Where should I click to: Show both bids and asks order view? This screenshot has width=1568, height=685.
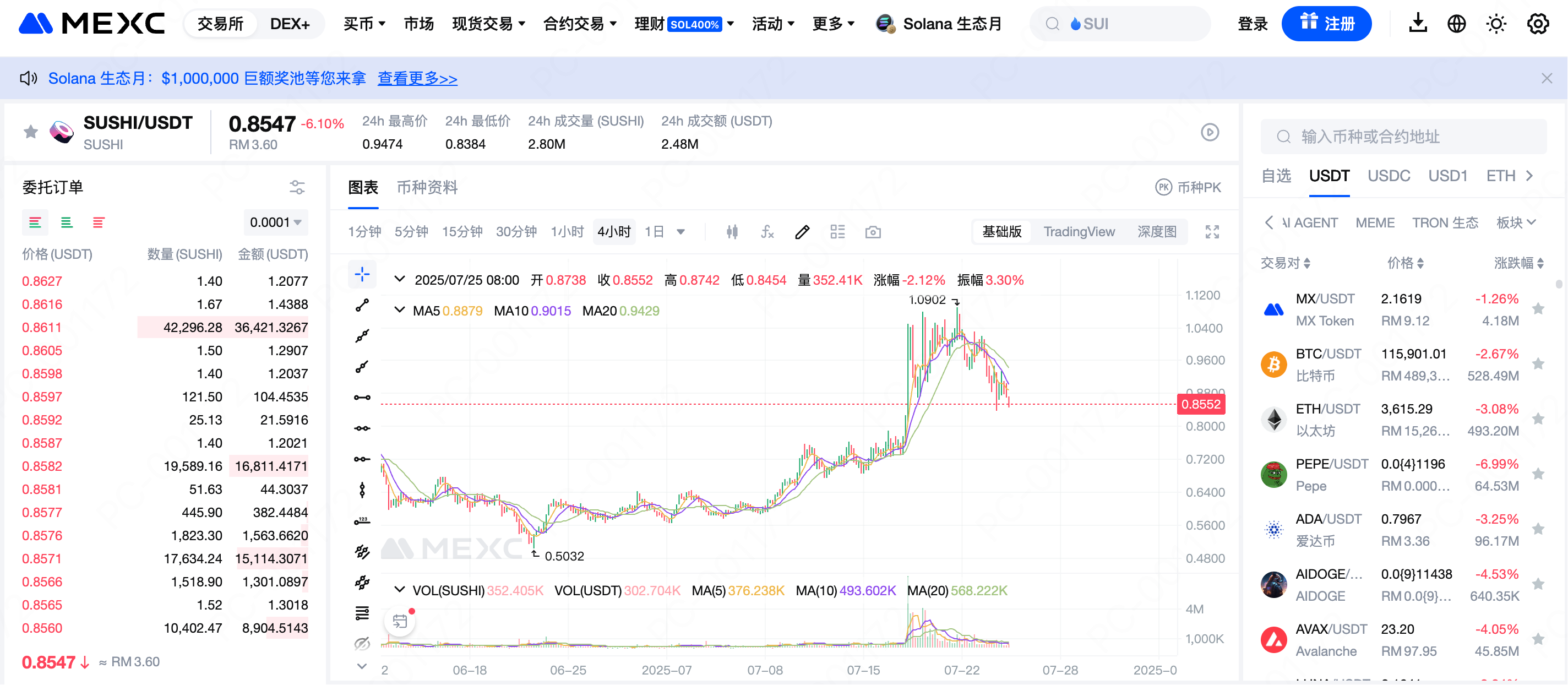point(35,222)
